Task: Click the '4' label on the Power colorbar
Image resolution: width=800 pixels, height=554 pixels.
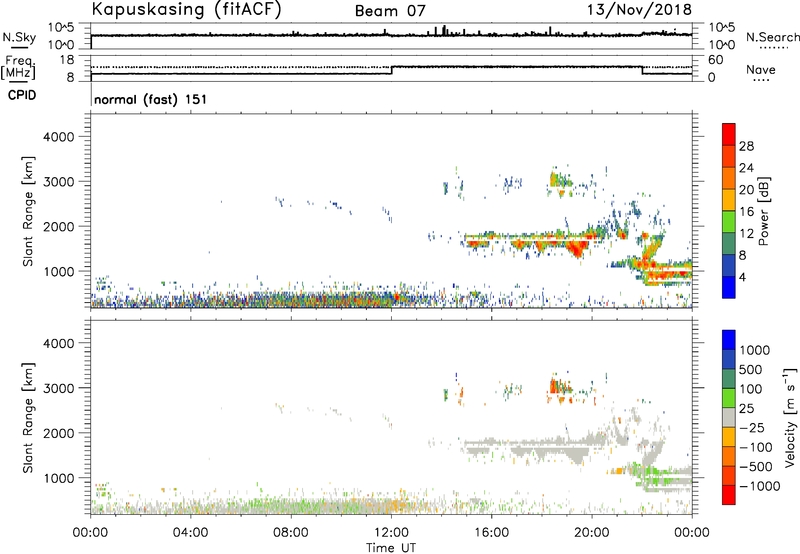Action: pos(742,277)
